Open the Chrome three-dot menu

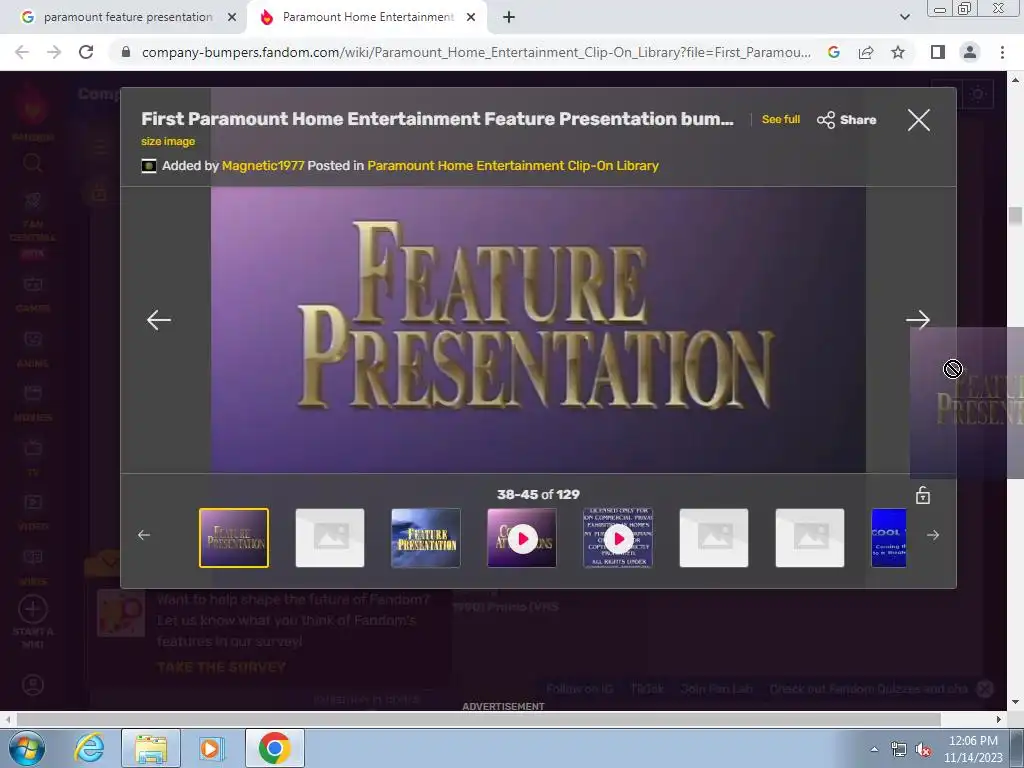(x=1002, y=52)
